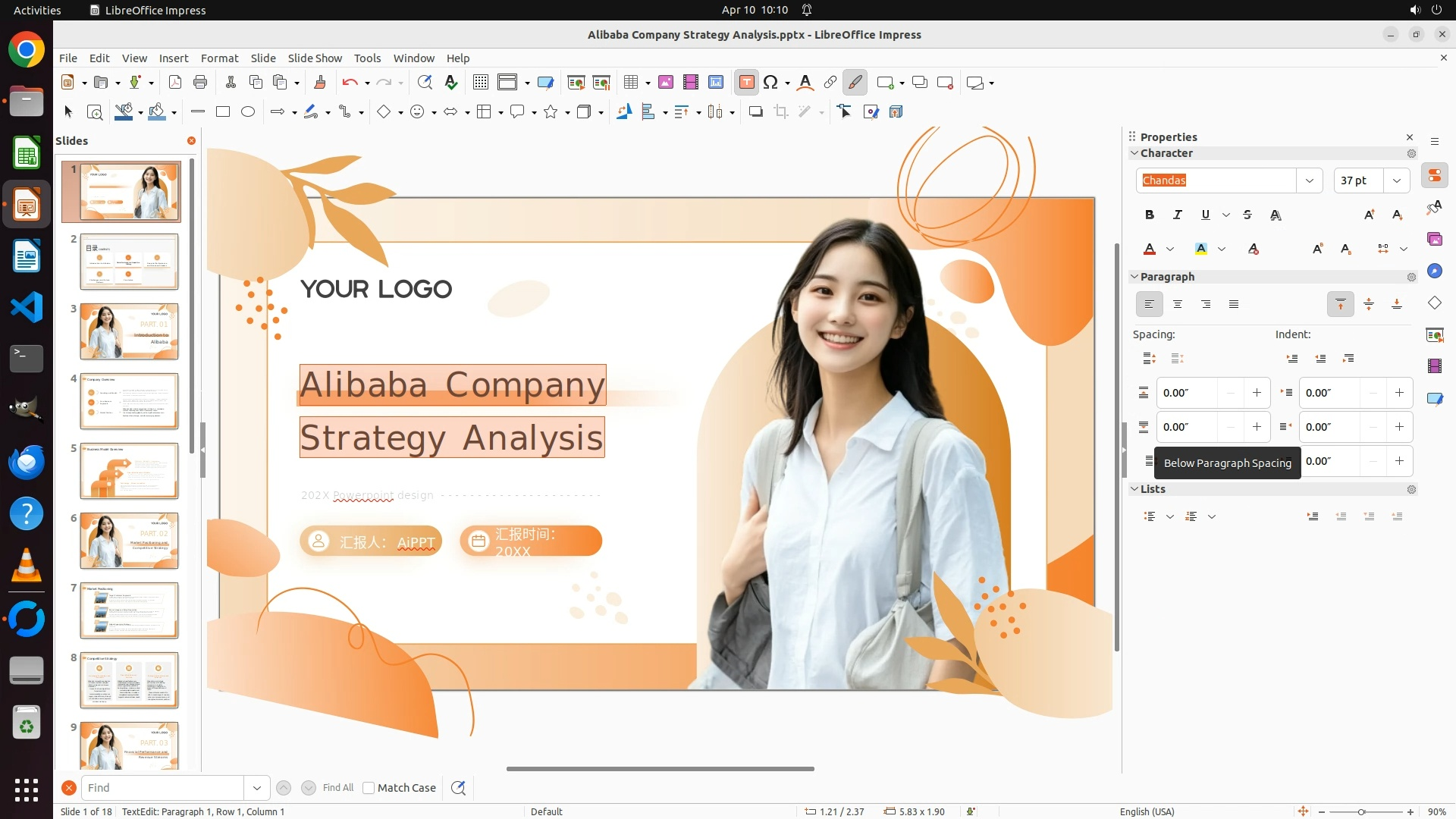Click the Display Grid icon
Screen dimensions: 1456x819
[x=481, y=83]
